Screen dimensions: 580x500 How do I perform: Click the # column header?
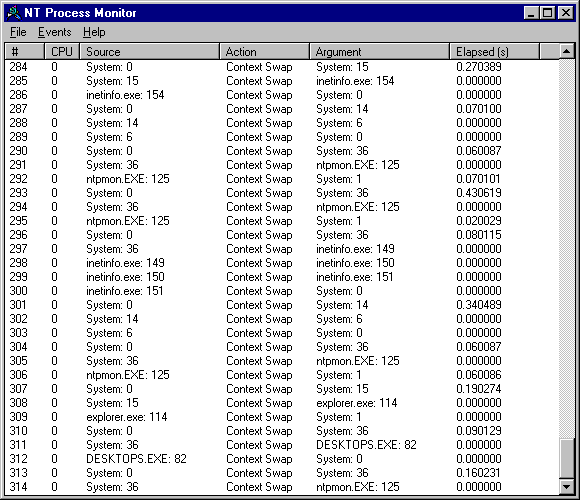25,51
